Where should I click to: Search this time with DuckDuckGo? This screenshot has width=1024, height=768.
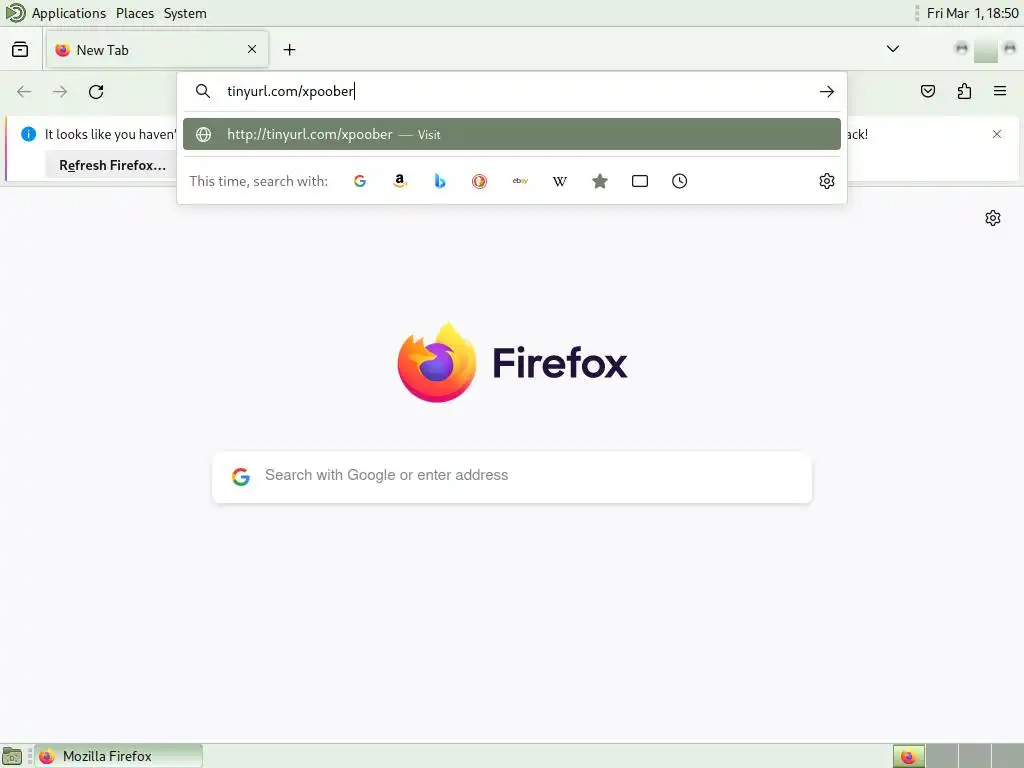(479, 181)
